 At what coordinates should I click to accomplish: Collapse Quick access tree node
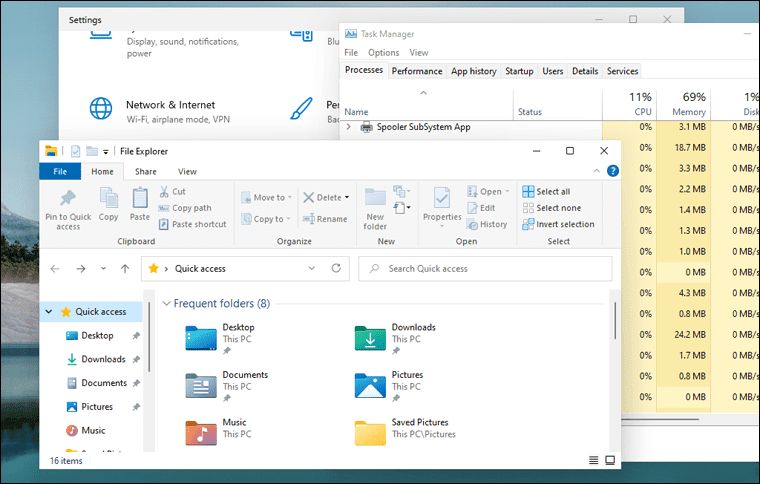point(49,312)
